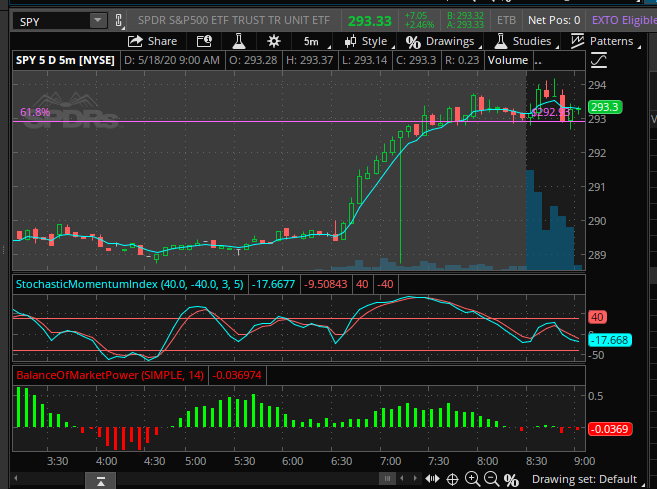Click the H: 293.37 high value
The height and width of the screenshot is (489, 657).
point(309,60)
